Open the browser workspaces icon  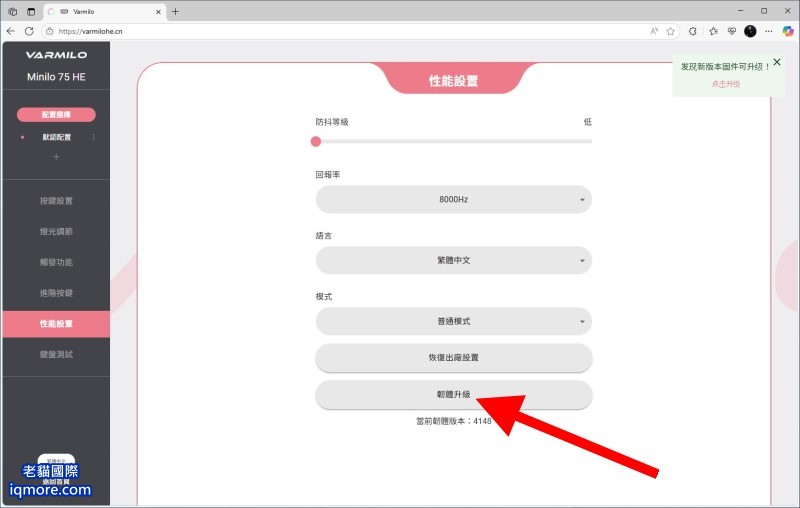[13, 11]
